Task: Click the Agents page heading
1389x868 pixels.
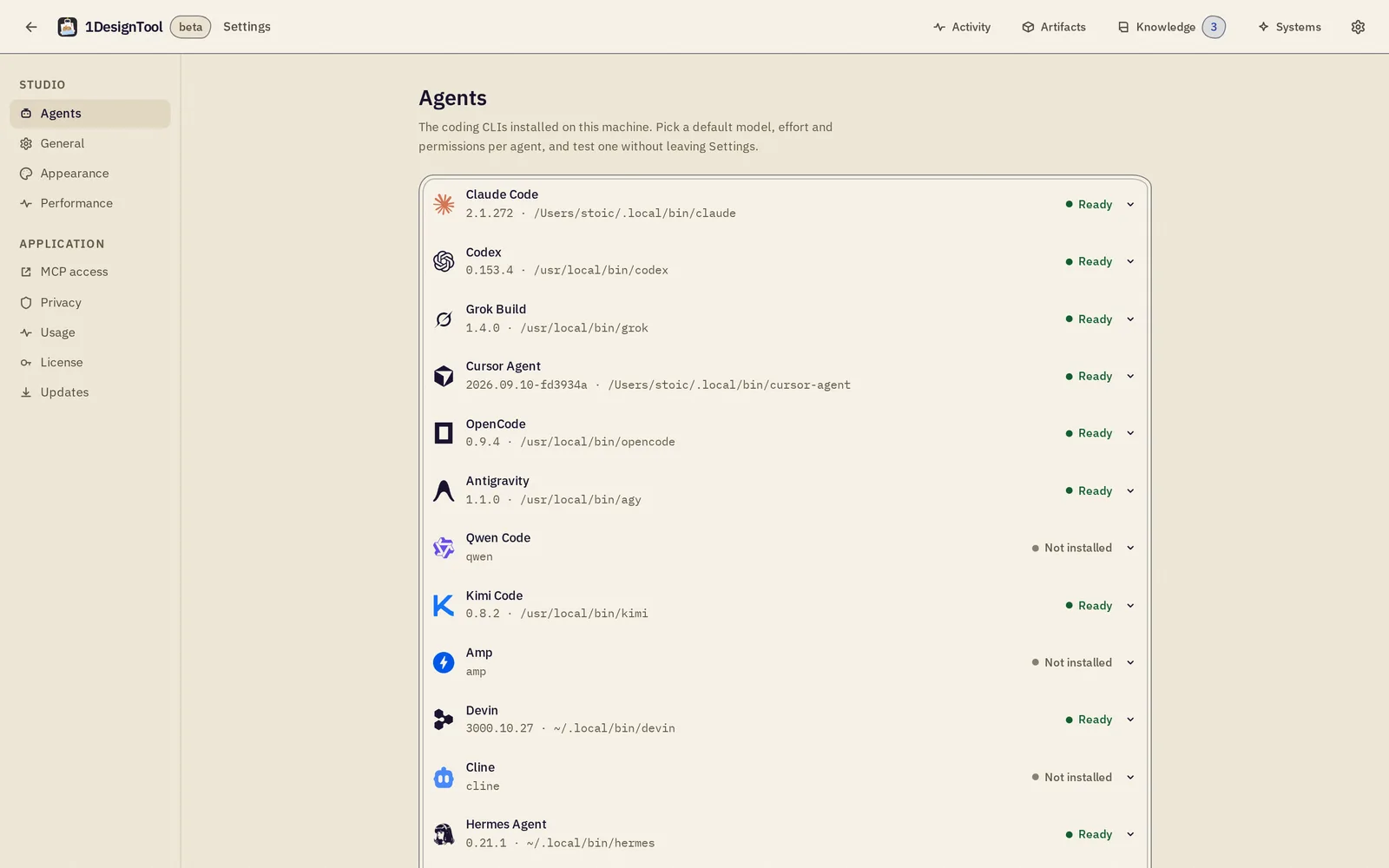Action: [x=452, y=98]
